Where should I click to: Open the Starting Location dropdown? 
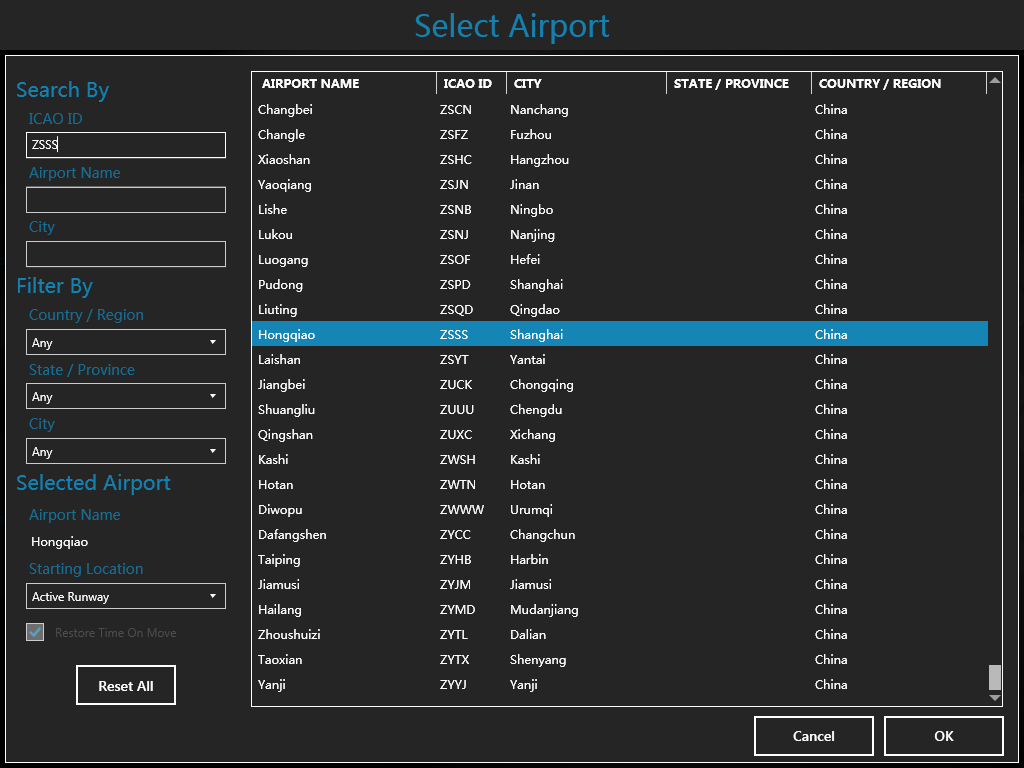pyautogui.click(x=126, y=596)
